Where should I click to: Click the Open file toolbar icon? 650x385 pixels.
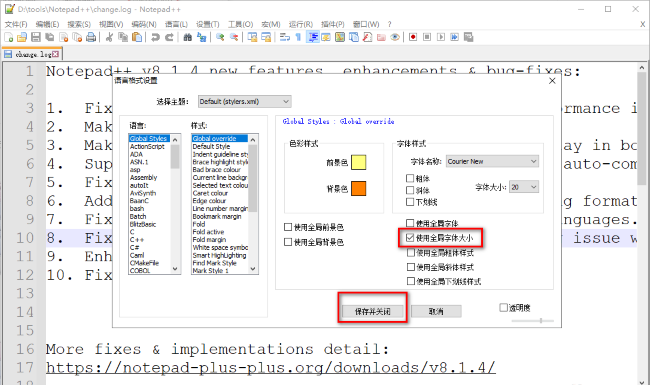coord(22,37)
